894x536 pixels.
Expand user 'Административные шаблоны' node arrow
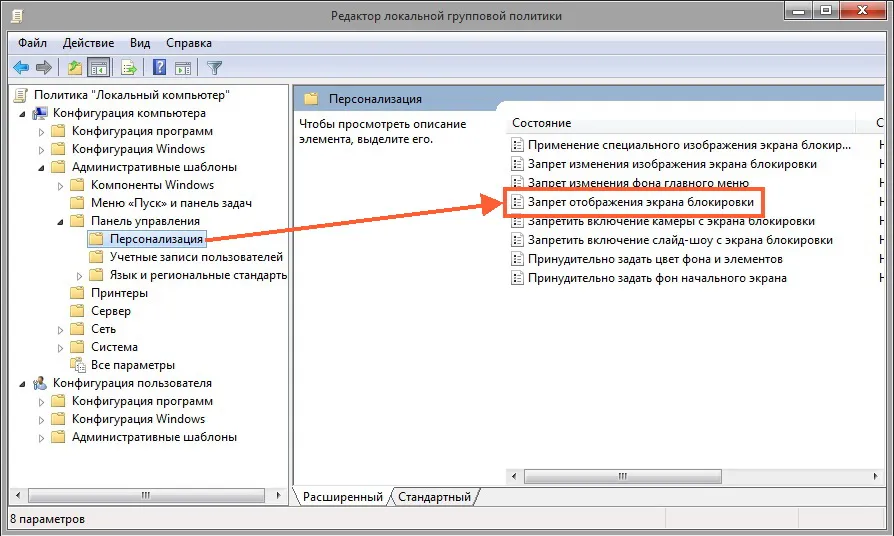tap(41, 438)
